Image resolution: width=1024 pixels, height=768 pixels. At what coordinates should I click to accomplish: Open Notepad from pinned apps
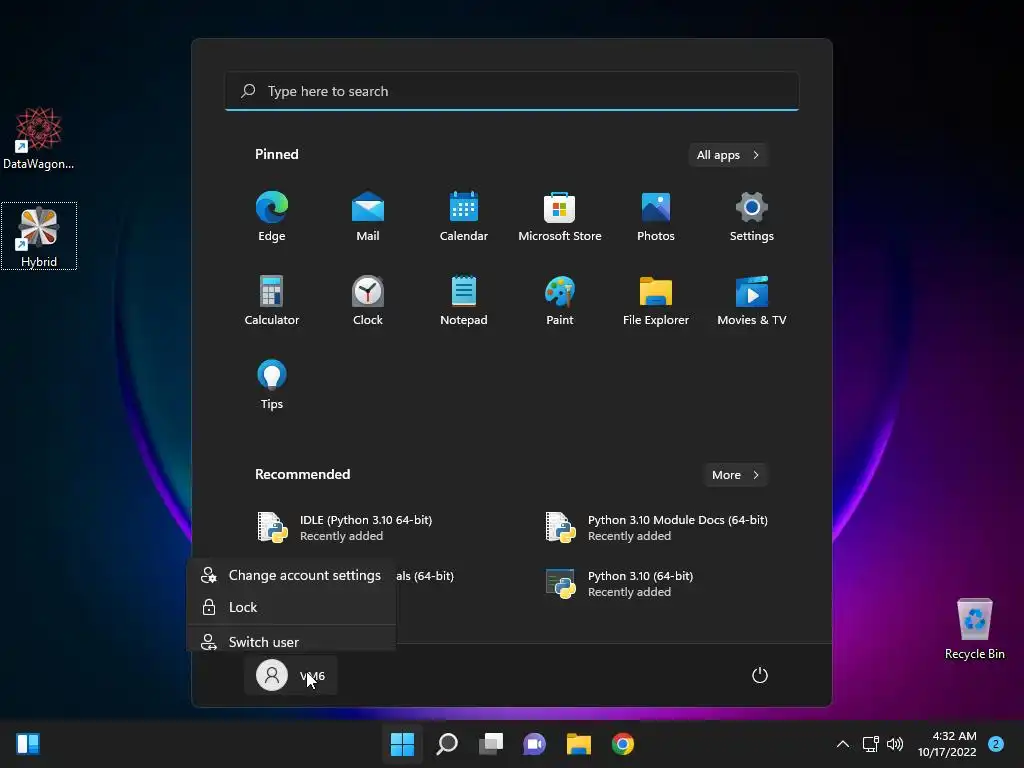464,300
